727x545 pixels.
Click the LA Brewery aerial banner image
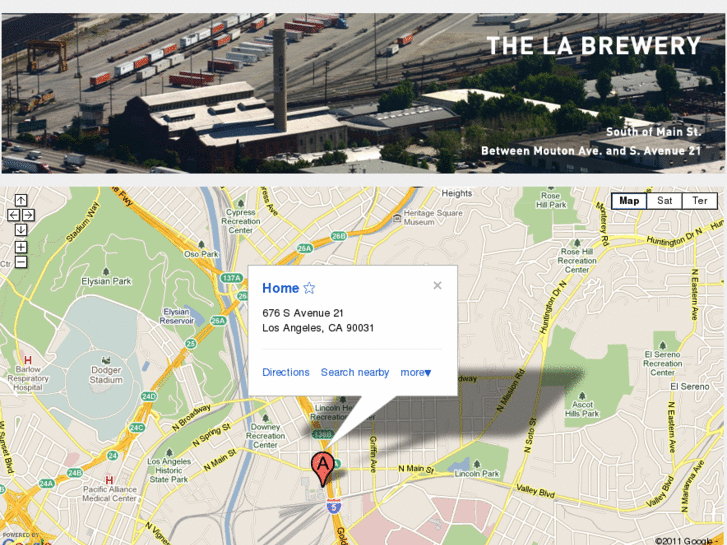[x=363, y=93]
